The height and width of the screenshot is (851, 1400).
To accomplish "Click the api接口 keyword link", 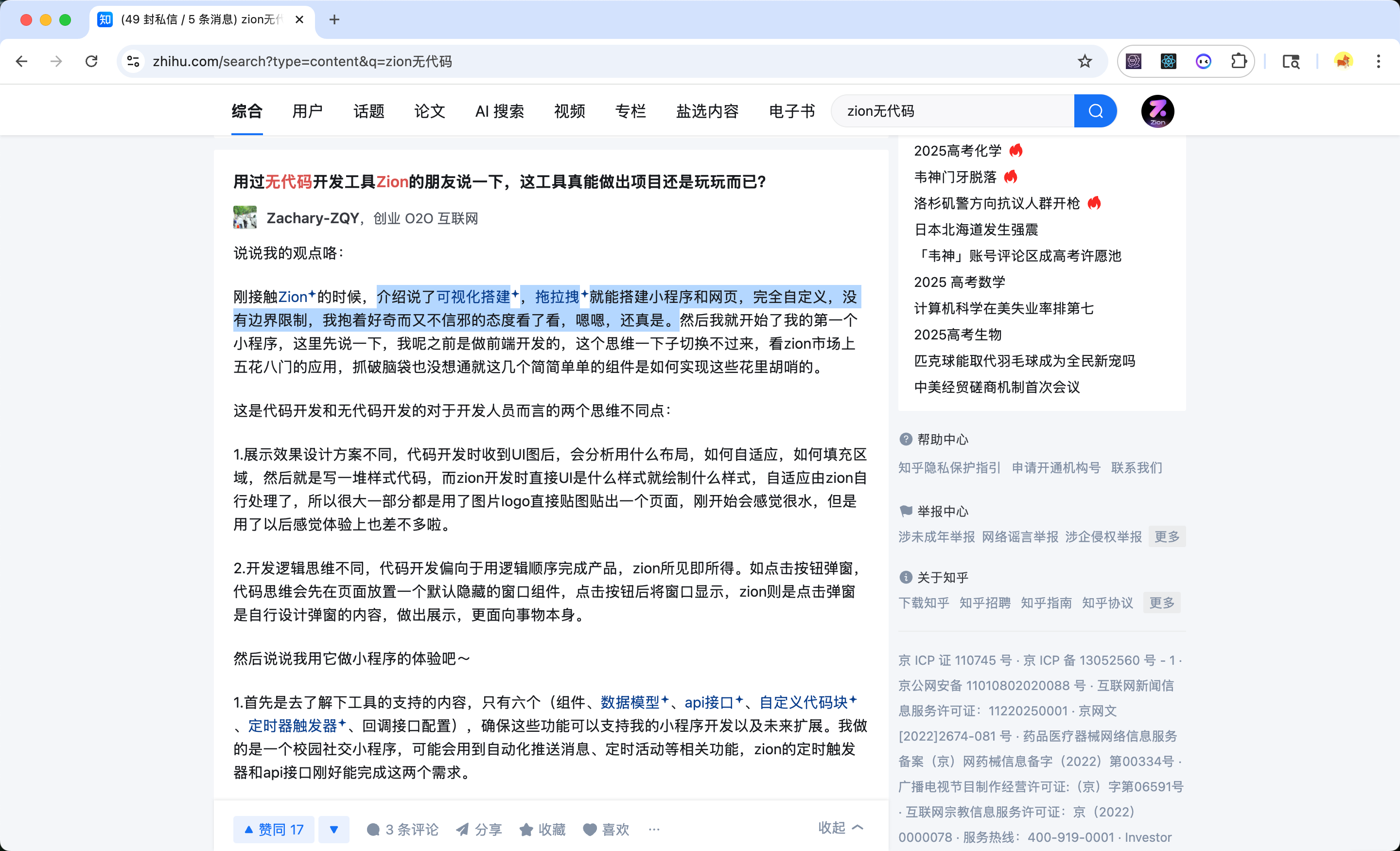I will (709, 702).
